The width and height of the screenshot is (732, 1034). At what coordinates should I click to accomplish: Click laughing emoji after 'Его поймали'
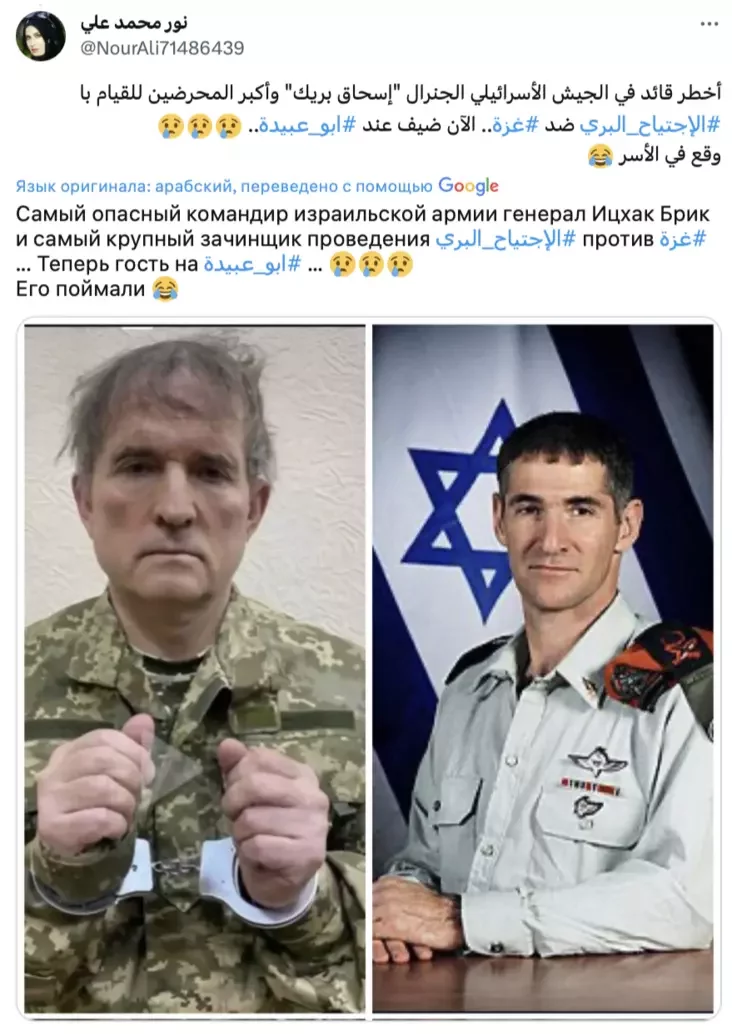click(165, 289)
